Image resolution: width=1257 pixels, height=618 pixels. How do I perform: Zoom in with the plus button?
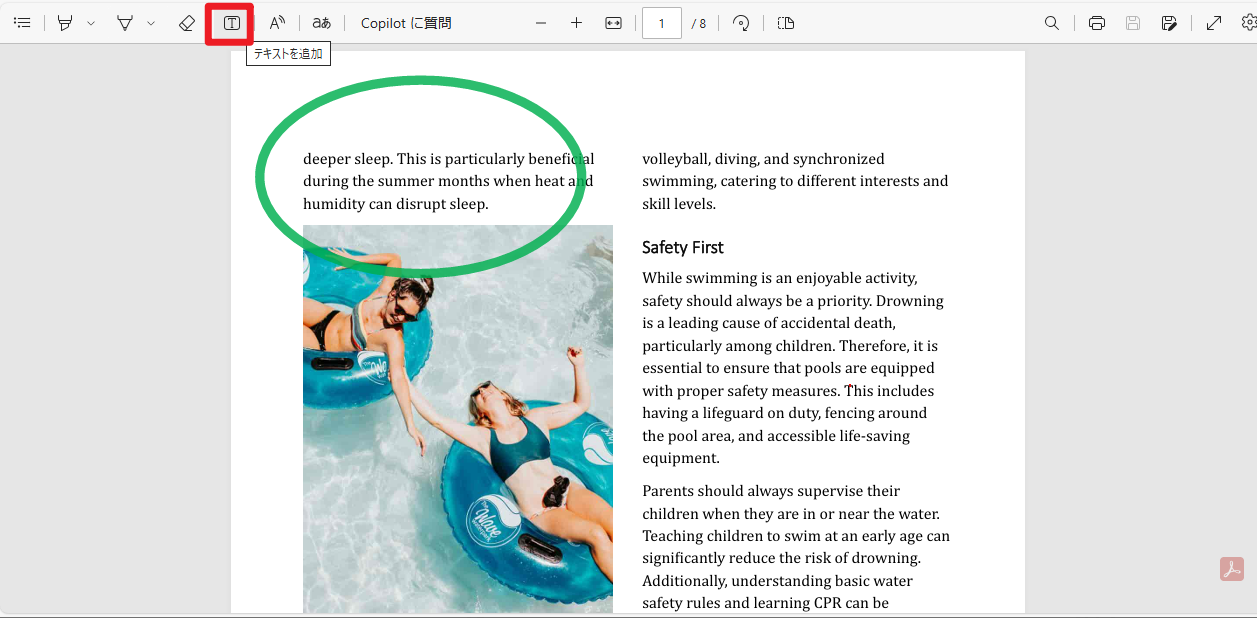pyautogui.click(x=576, y=23)
